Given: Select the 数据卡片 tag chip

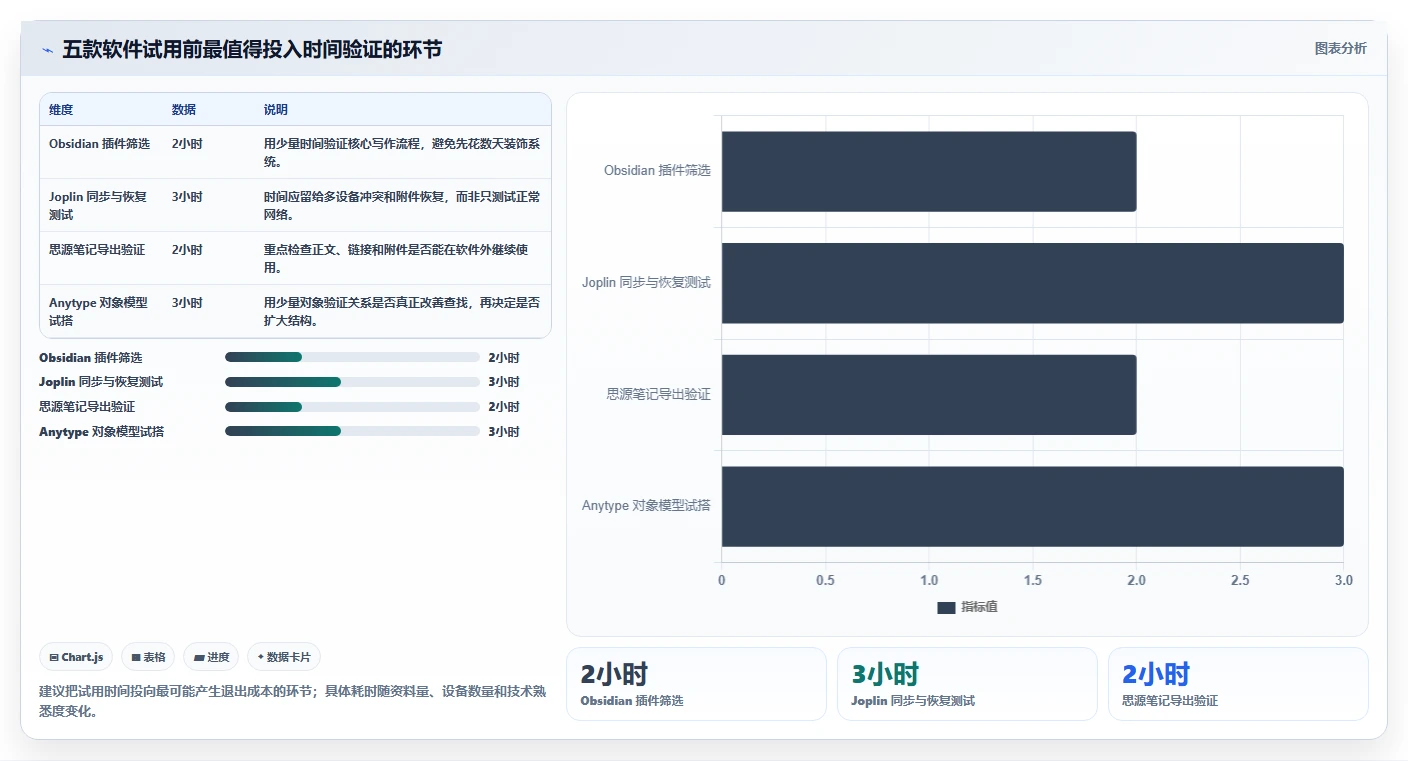Looking at the screenshot, I should click(284, 657).
